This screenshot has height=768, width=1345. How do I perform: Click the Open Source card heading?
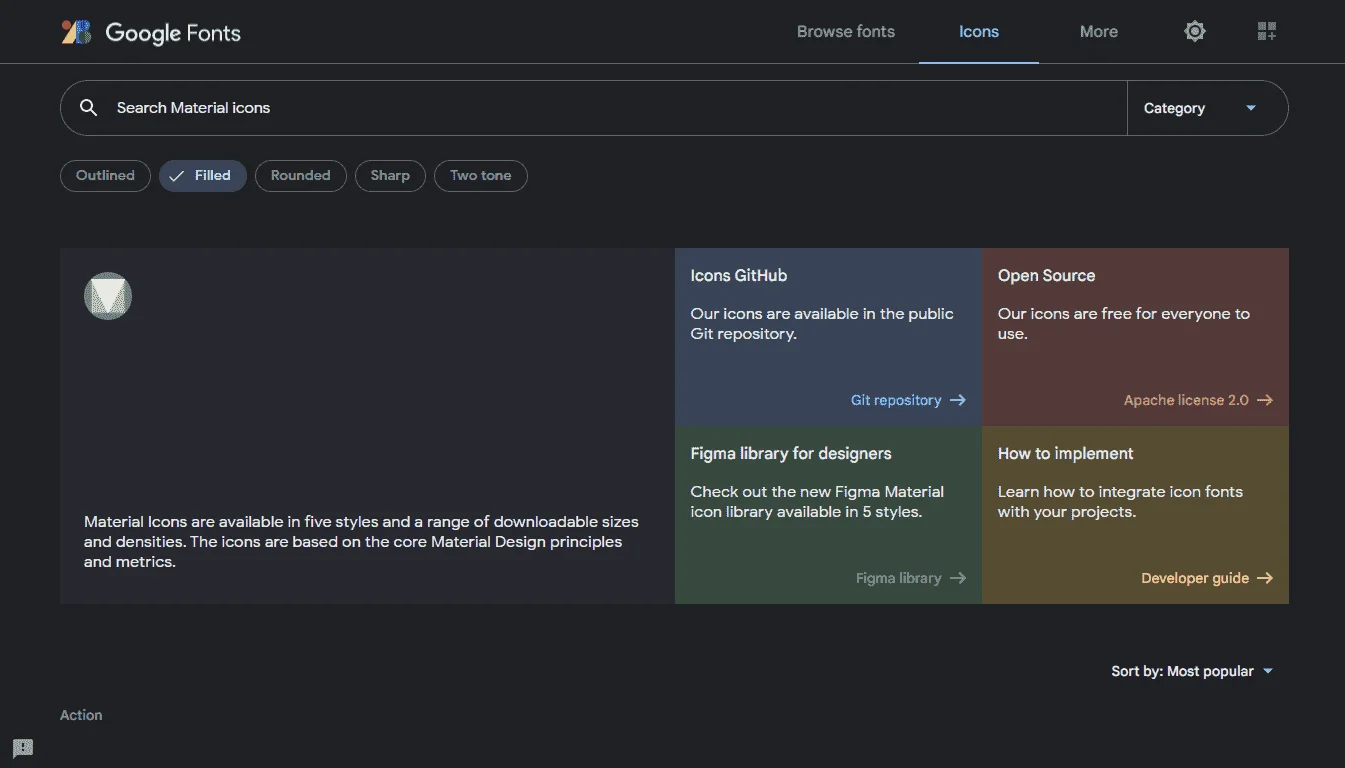(1046, 276)
